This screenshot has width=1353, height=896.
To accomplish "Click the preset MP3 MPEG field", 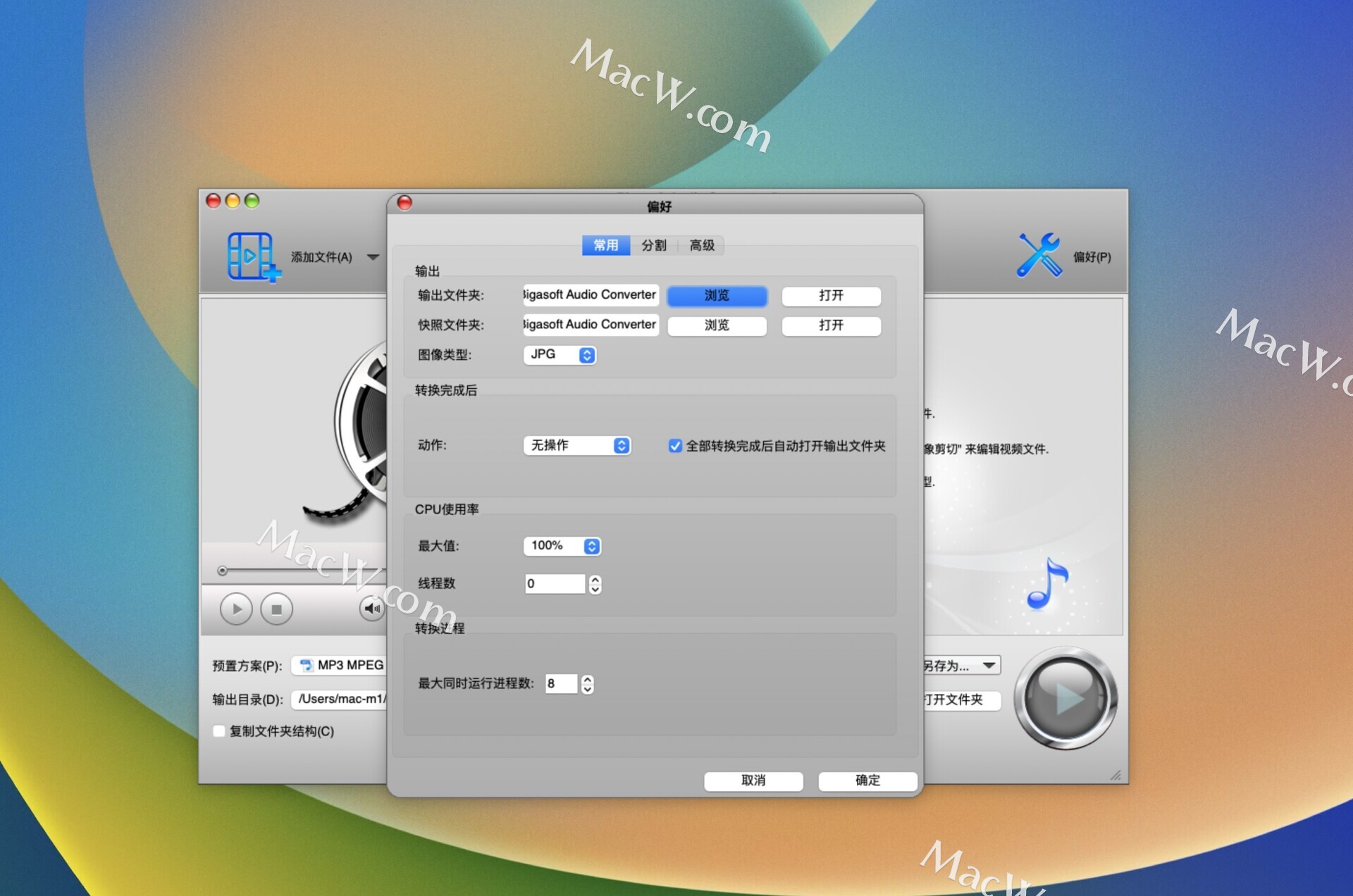I will pos(340,665).
